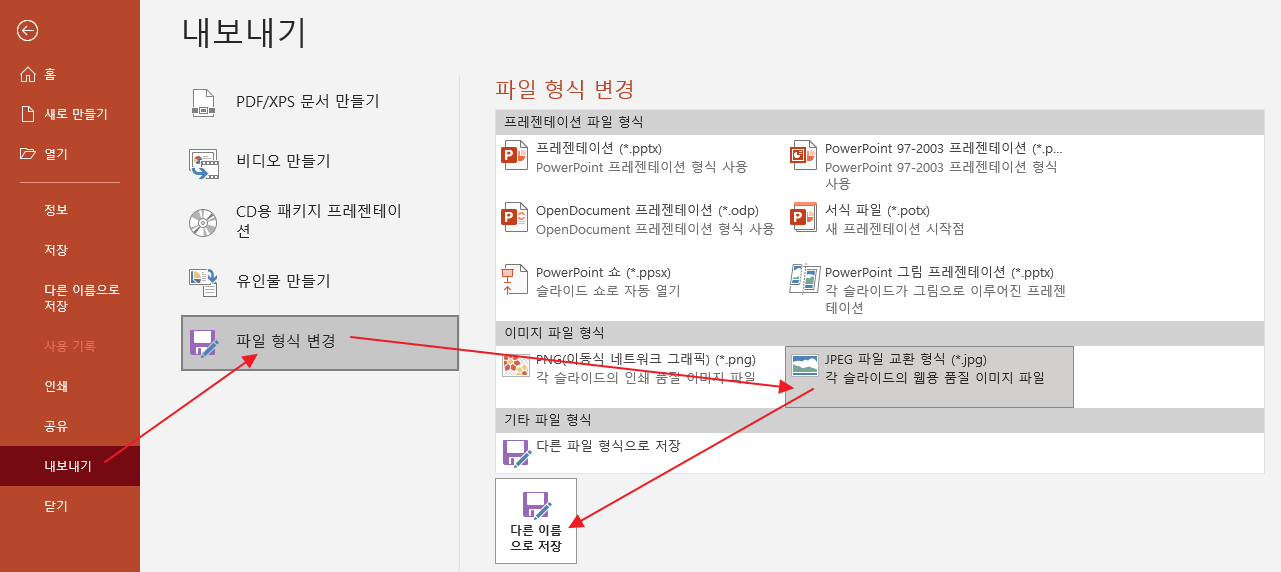Select 유인물 만들기 option

pyautogui.click(x=320, y=281)
